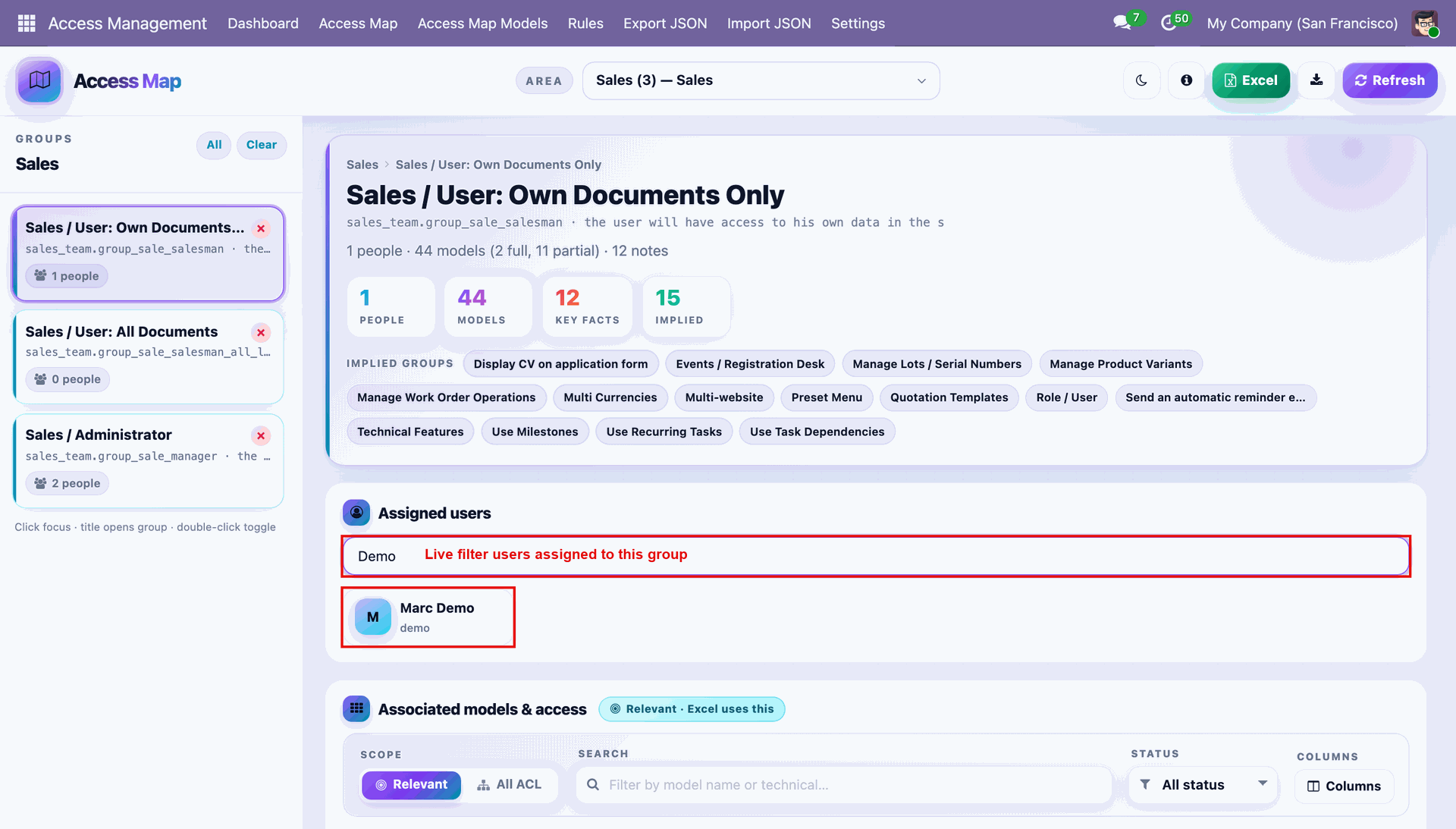Open the user avatar menu

coord(1425,23)
